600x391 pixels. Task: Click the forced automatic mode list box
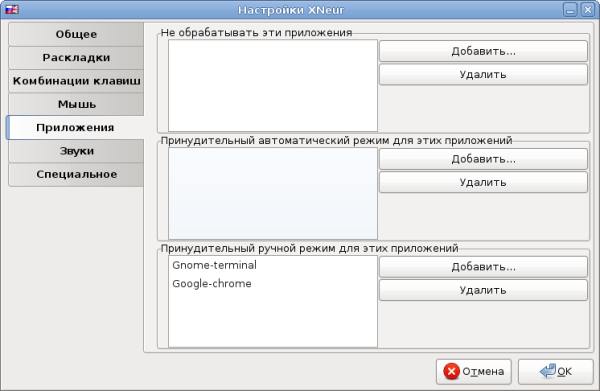273,194
